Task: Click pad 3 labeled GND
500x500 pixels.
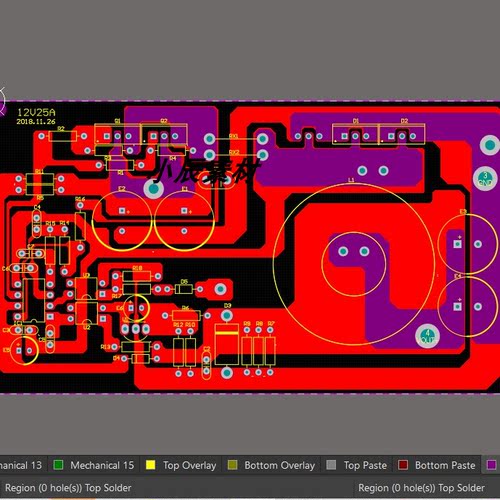Action: point(485,178)
